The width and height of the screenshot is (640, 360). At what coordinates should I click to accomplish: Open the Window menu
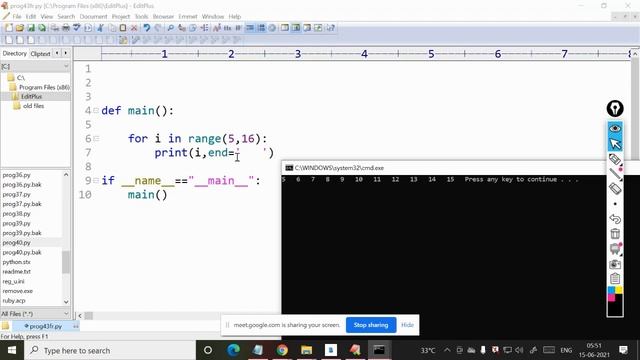click(213, 16)
